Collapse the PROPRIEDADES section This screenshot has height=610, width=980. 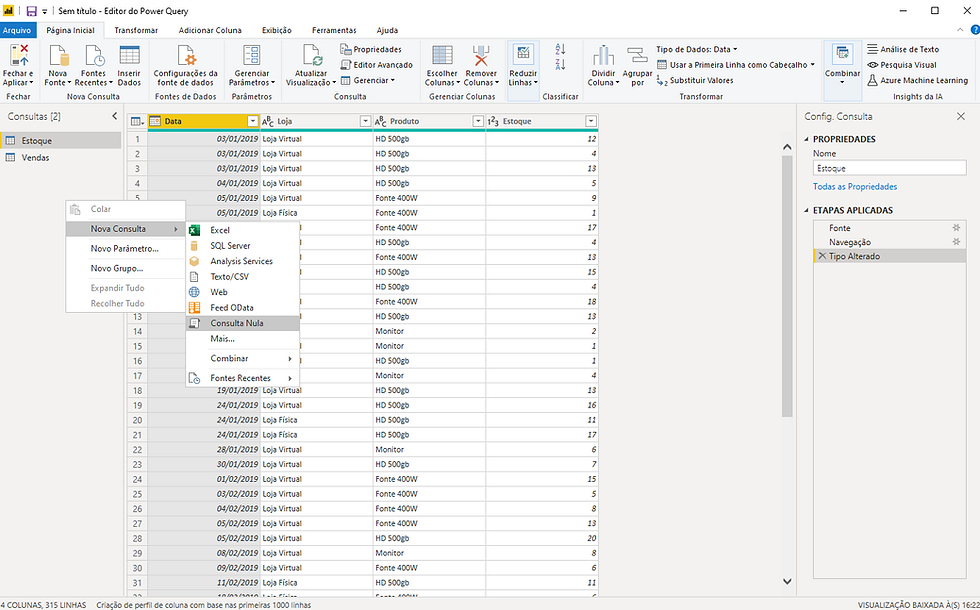click(x=806, y=139)
